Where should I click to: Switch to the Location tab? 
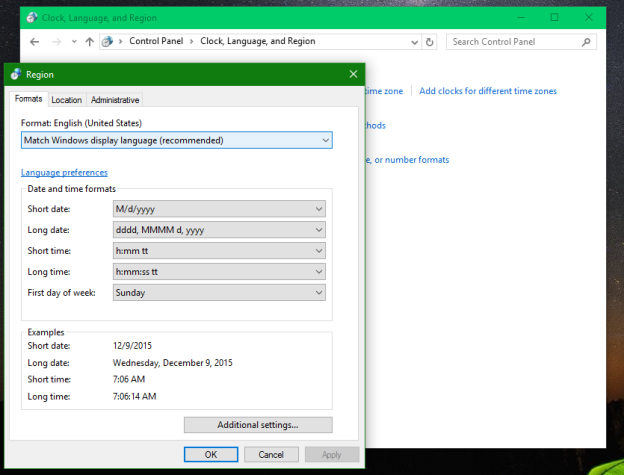(66, 100)
